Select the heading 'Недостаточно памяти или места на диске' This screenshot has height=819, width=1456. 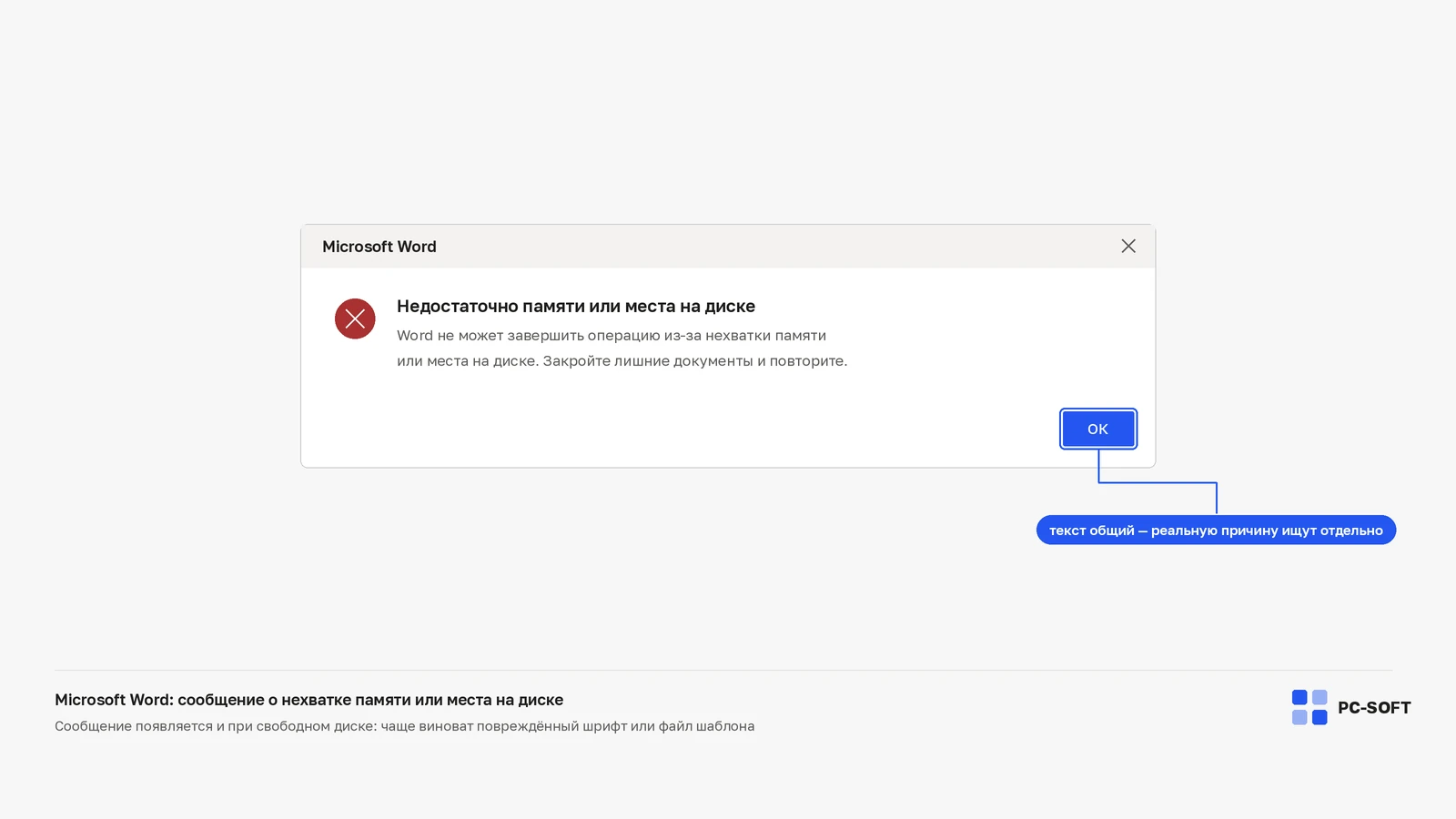576,307
